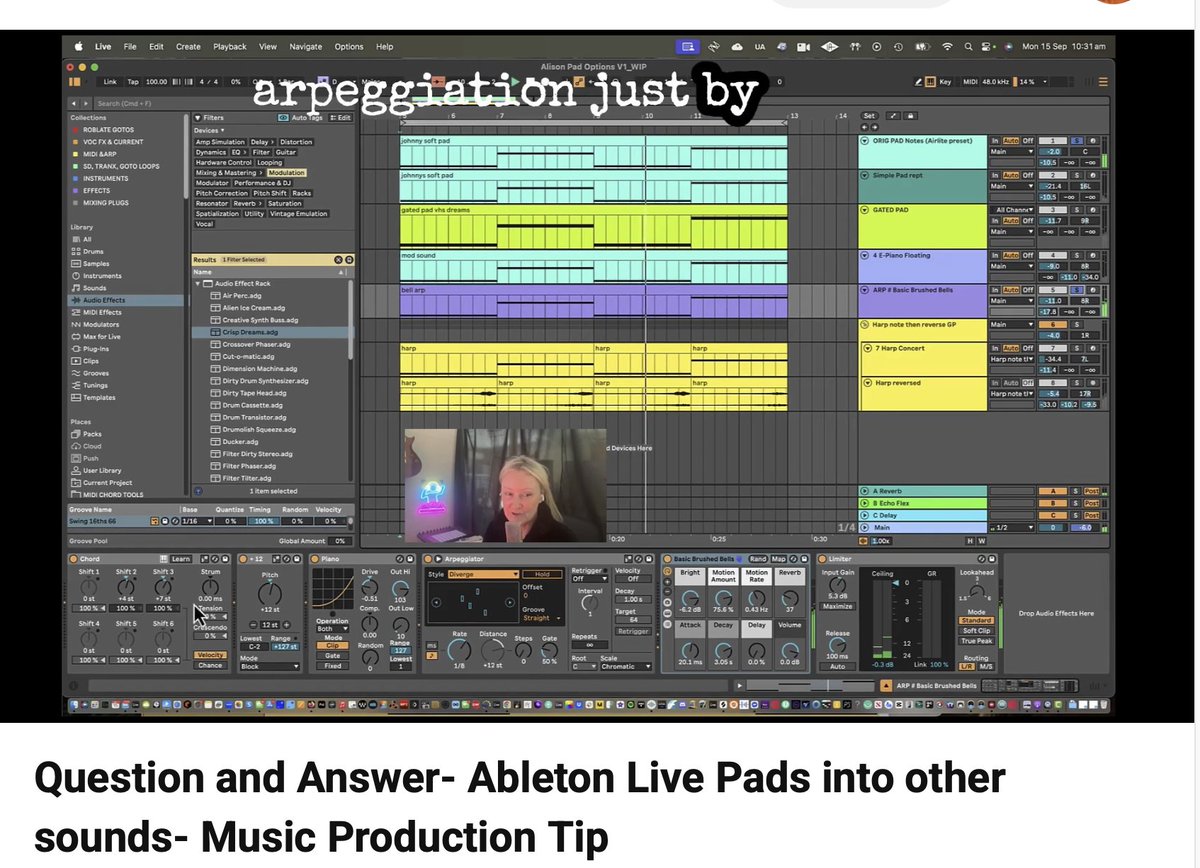Click the Push icon in Places

75,458
